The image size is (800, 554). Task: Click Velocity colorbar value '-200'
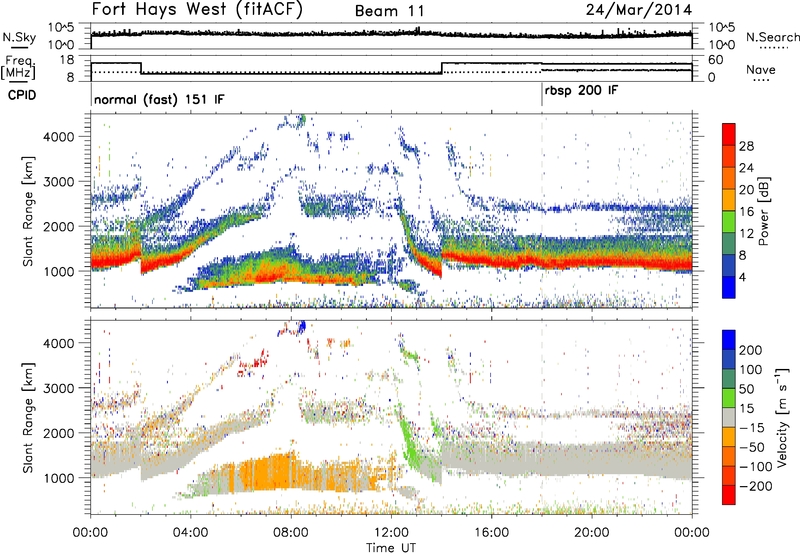[x=756, y=486]
